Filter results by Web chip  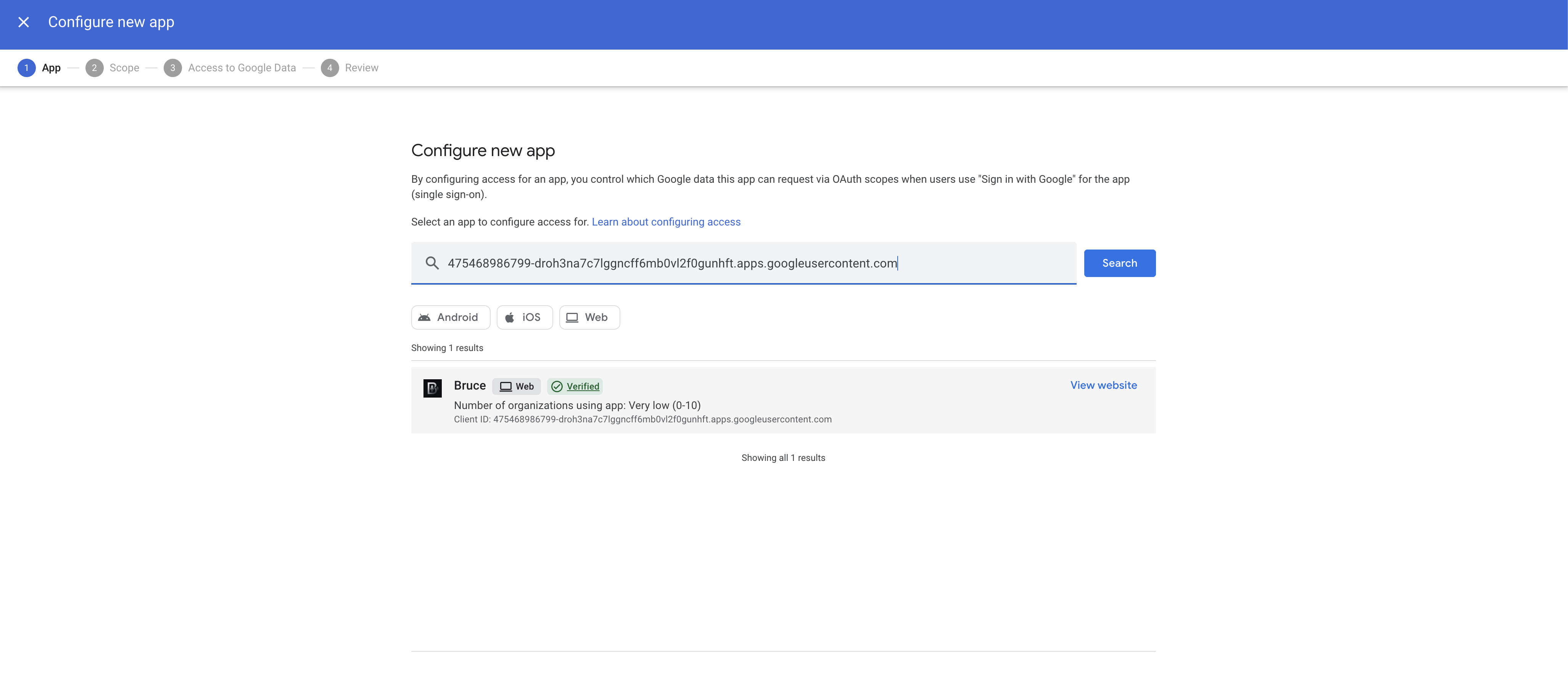point(589,317)
